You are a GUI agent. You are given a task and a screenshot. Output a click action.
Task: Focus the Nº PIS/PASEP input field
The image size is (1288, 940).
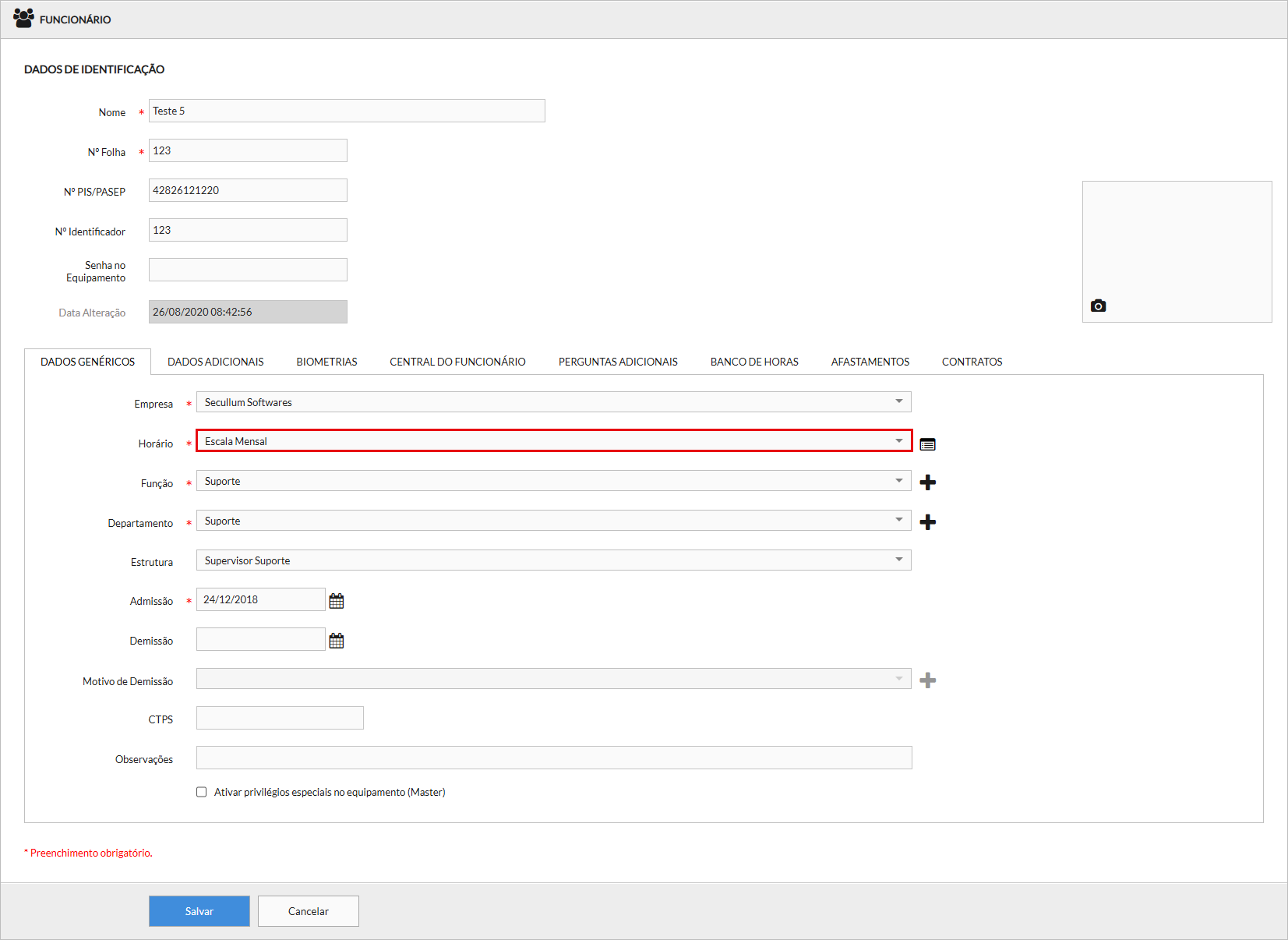[x=248, y=190]
